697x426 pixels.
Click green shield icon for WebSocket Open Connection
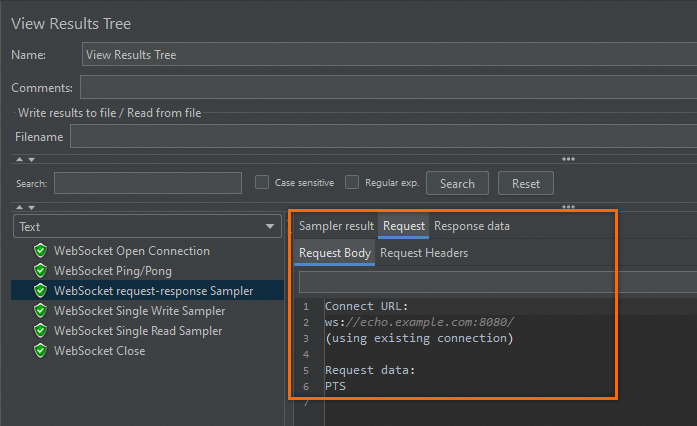pos(40,251)
